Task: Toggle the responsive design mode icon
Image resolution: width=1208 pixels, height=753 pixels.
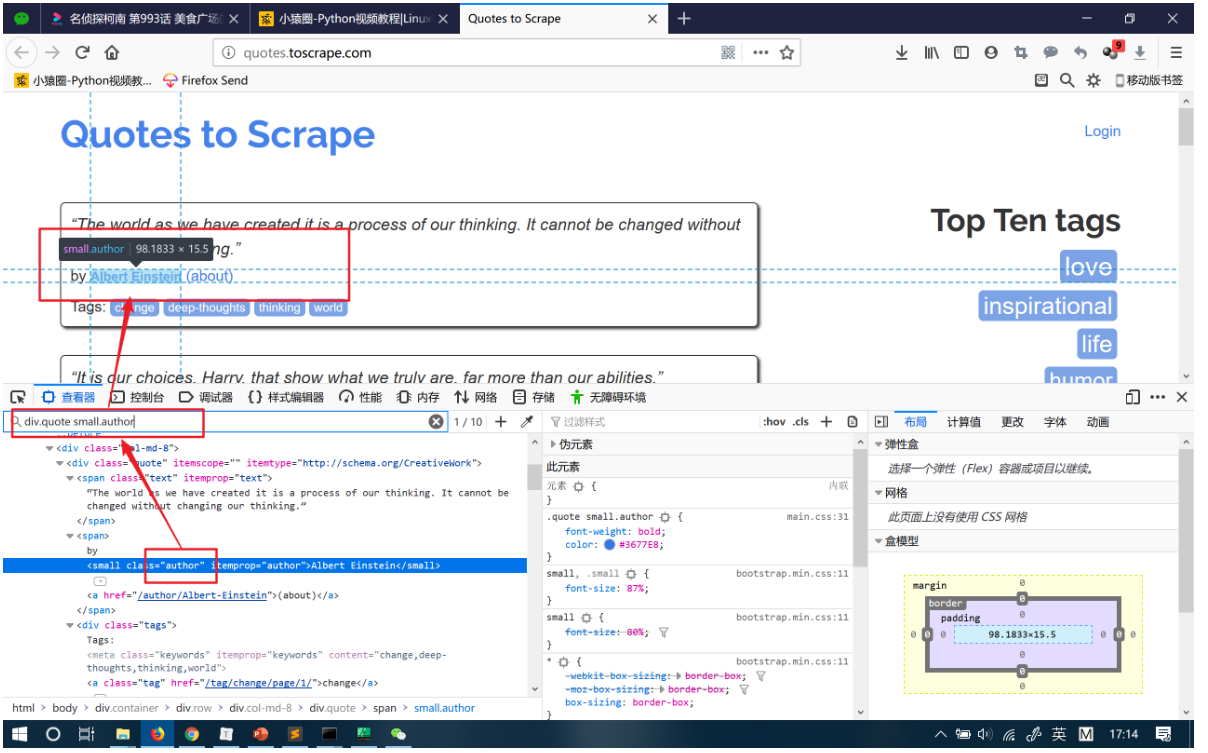Action: pyautogui.click(x=1133, y=397)
